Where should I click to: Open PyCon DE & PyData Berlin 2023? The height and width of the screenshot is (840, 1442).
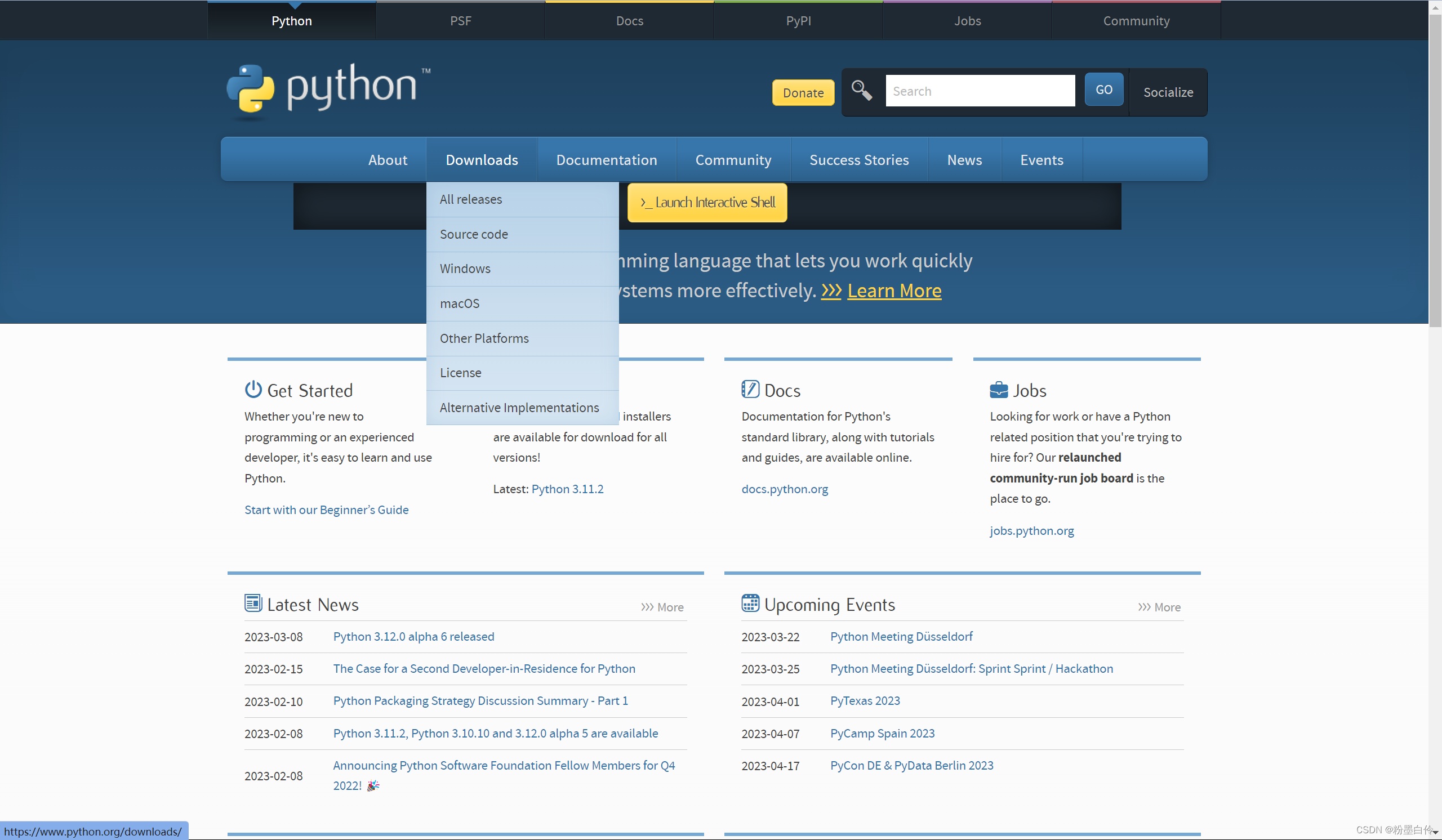pyautogui.click(x=911, y=765)
